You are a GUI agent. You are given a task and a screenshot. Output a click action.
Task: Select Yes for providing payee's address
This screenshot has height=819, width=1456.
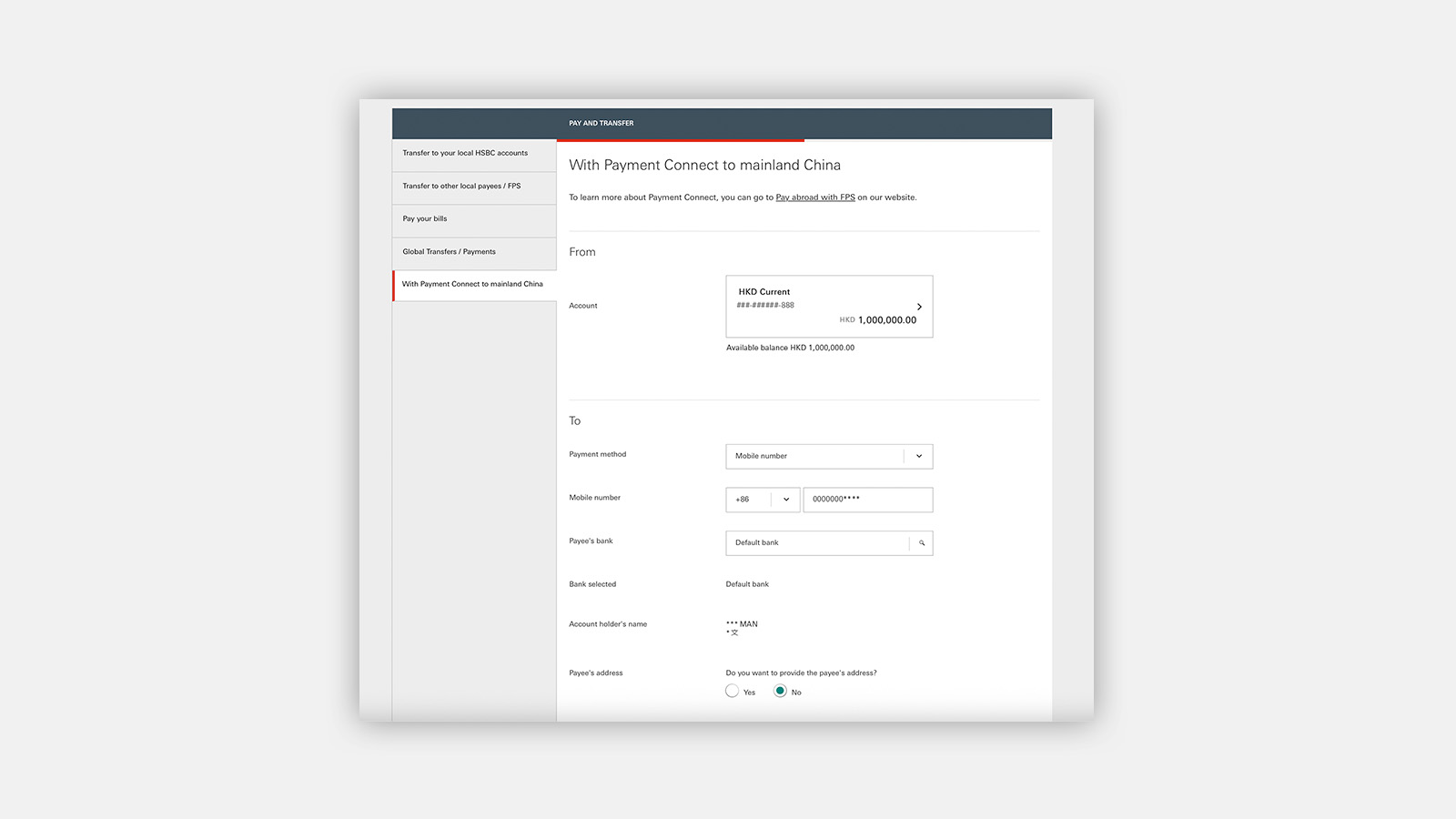(x=733, y=692)
